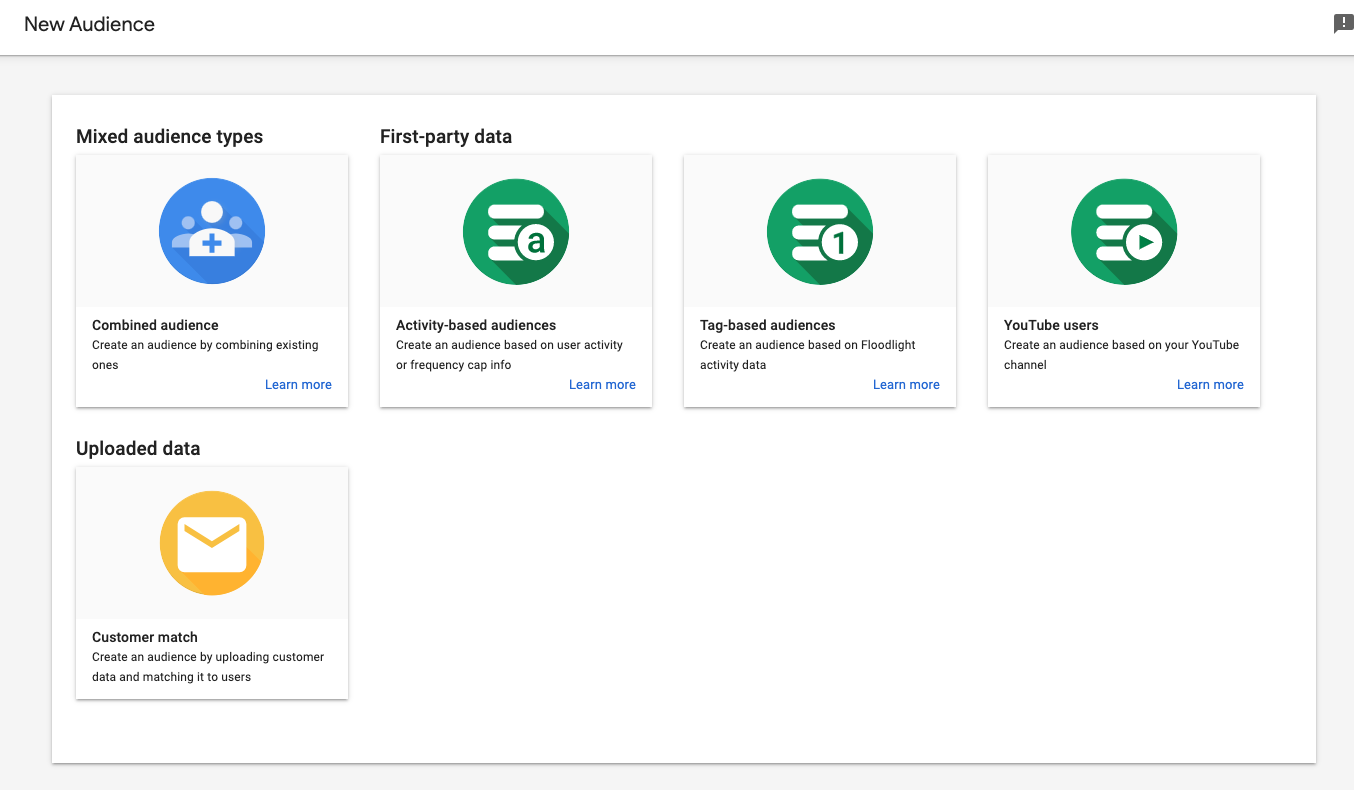Open Learn more for Activity-based audiences
Viewport: 1354px width, 790px height.
pos(602,384)
